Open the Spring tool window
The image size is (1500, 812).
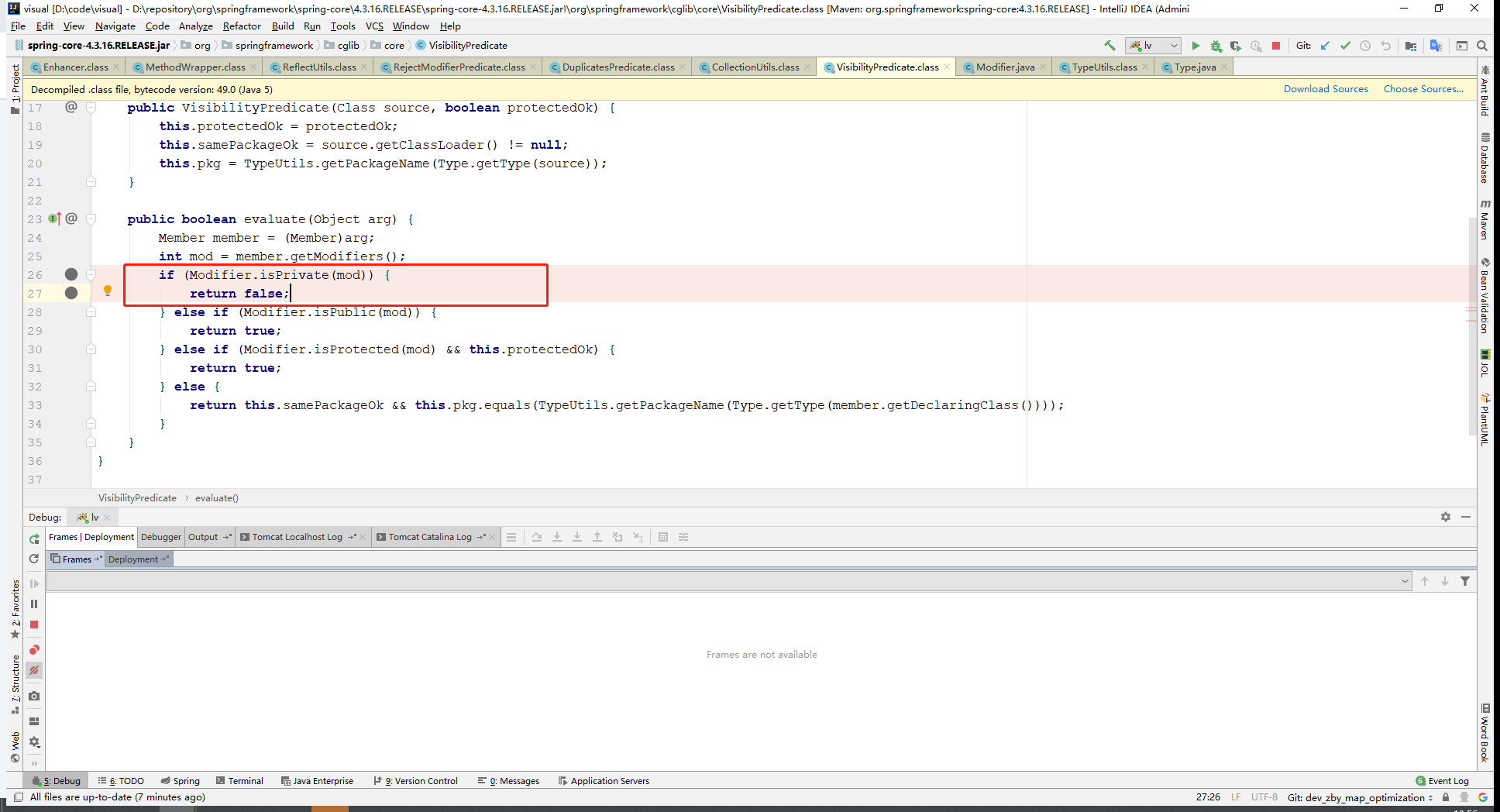(181, 781)
